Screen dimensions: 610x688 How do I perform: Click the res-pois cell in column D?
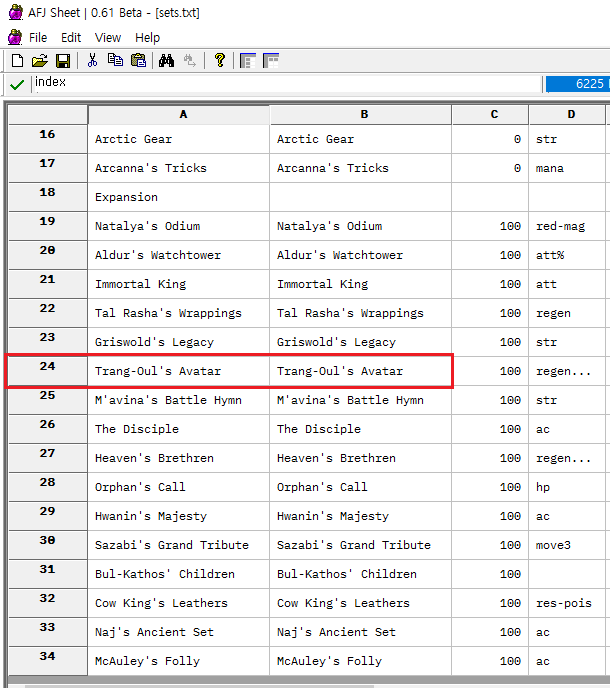pos(567,603)
